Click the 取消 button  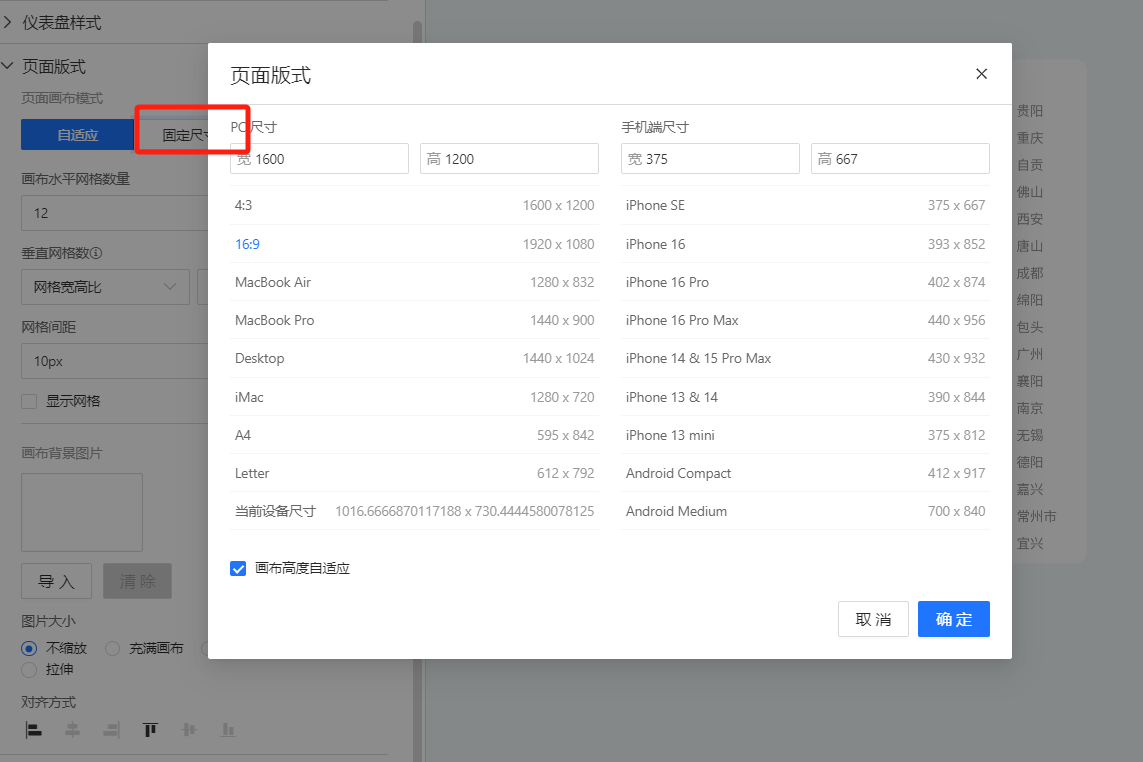tap(873, 619)
